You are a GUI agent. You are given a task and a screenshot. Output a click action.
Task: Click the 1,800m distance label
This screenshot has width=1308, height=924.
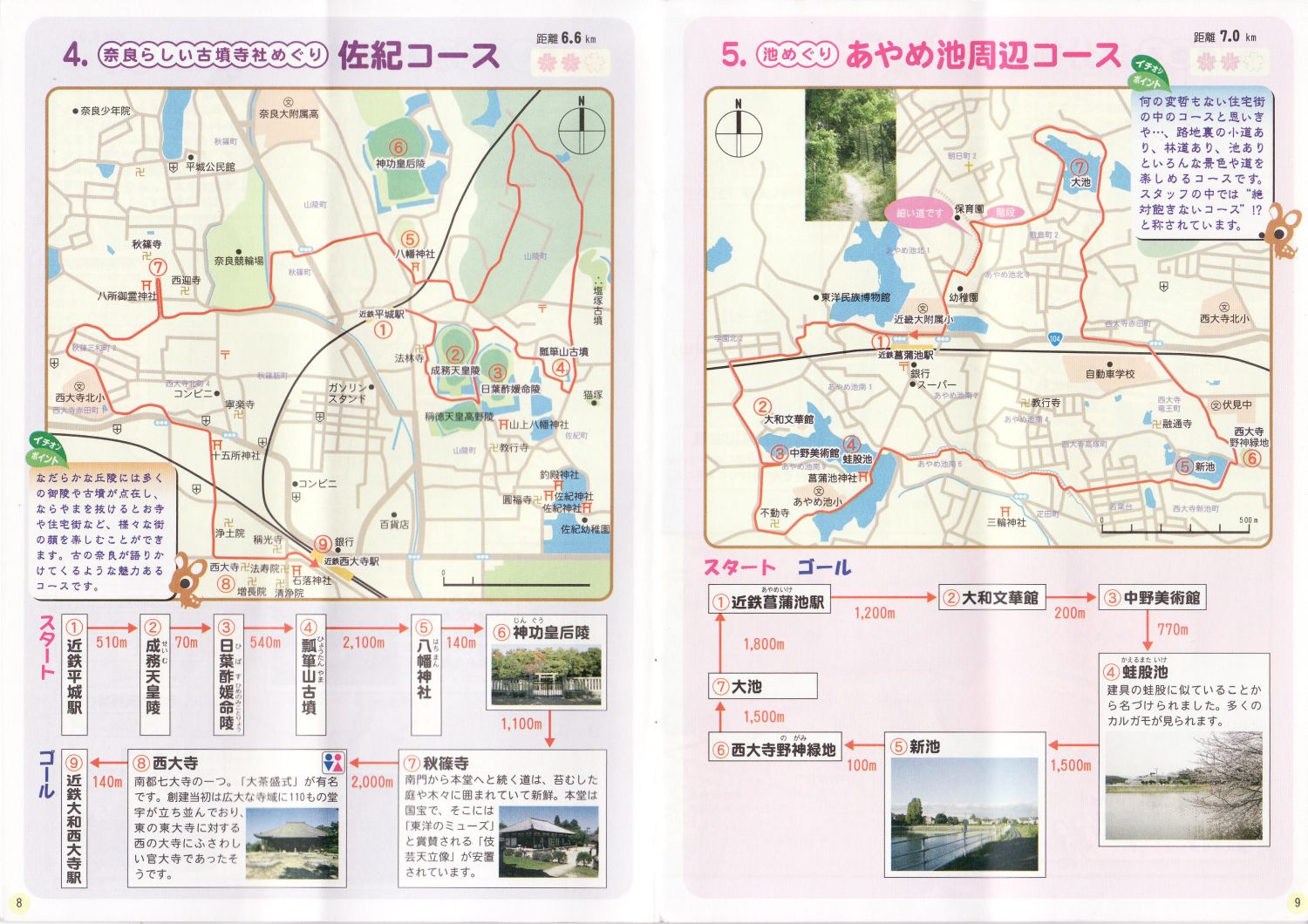click(764, 644)
